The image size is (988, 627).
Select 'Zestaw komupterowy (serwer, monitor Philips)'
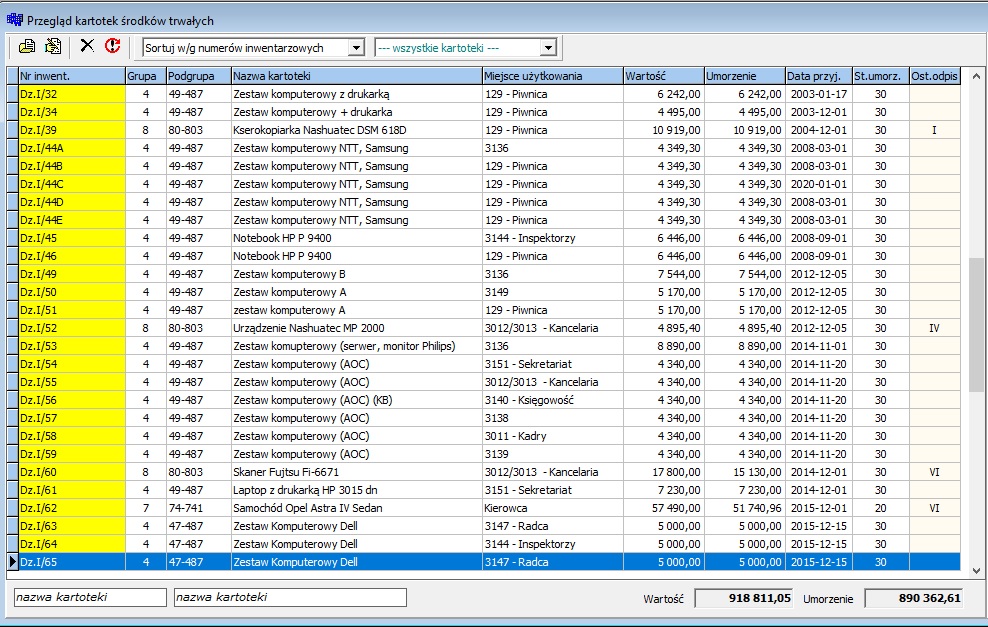(x=357, y=346)
